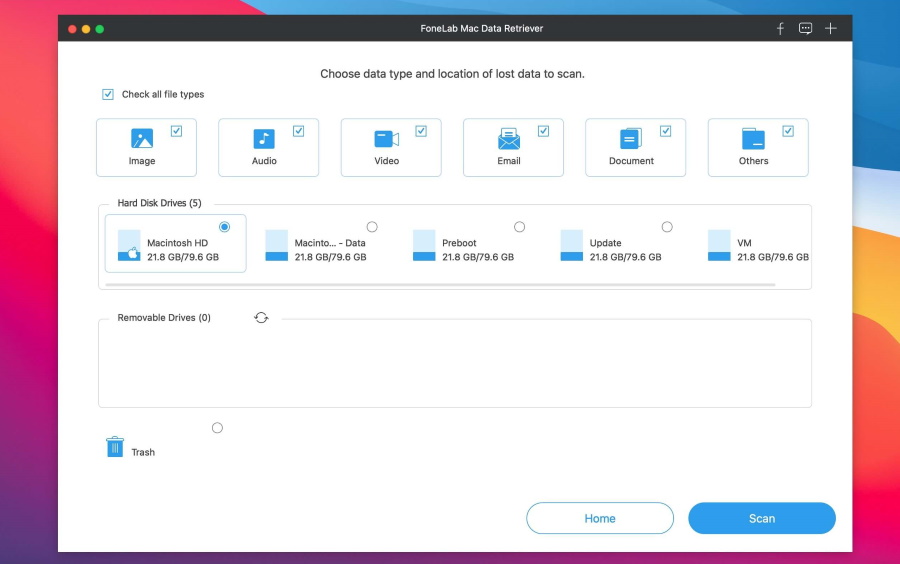Uncheck the Document checkbox

pyautogui.click(x=665, y=131)
